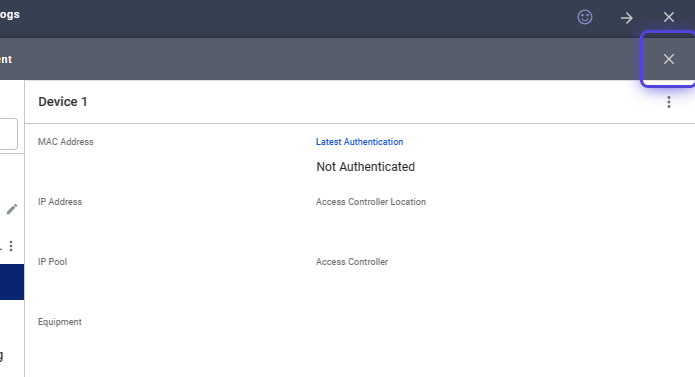Image resolution: width=695 pixels, height=377 pixels.
Task: Click the IP Address label
Action: [x=60, y=202]
